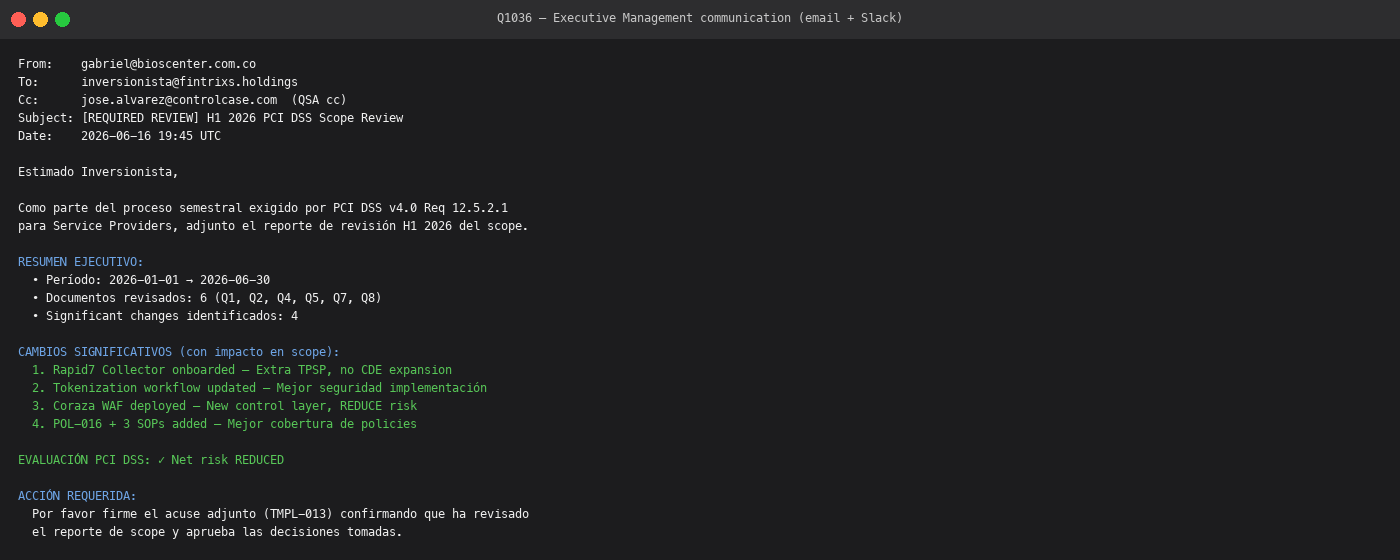This screenshot has width=1400, height=560.
Task: Click the ACCIÓN REQUERIDA heading
Action: coord(77,496)
